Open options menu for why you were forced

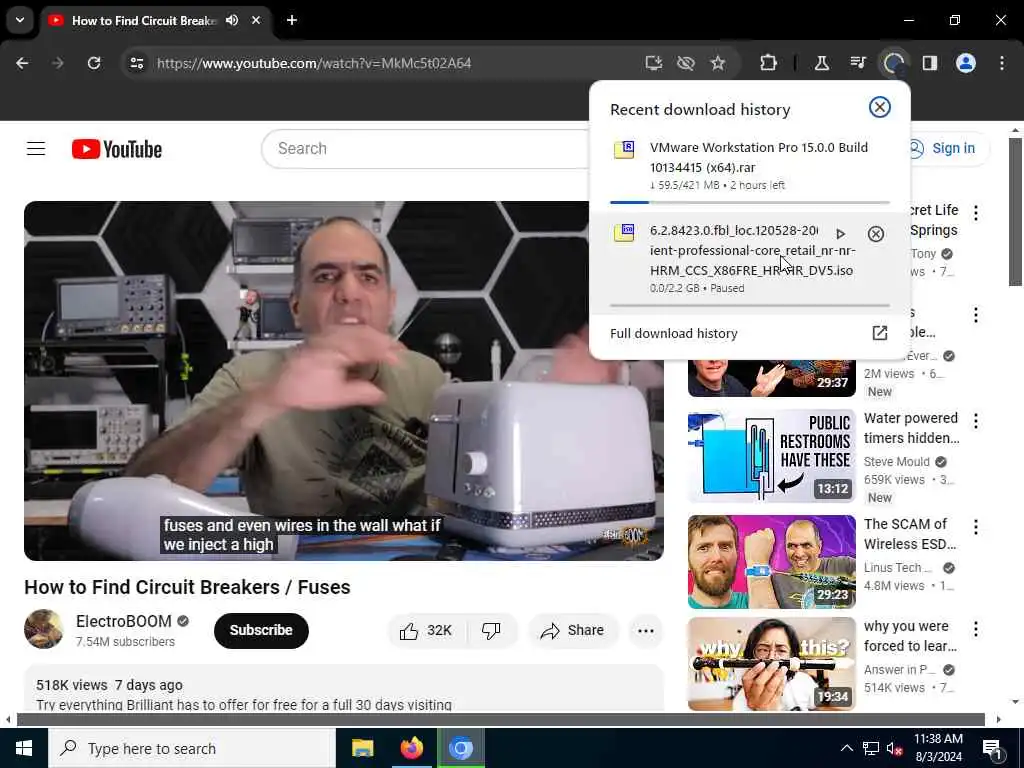pos(976,629)
